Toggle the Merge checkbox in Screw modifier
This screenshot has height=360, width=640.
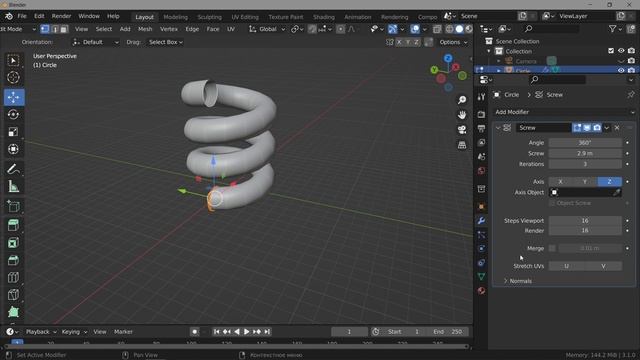(552, 248)
